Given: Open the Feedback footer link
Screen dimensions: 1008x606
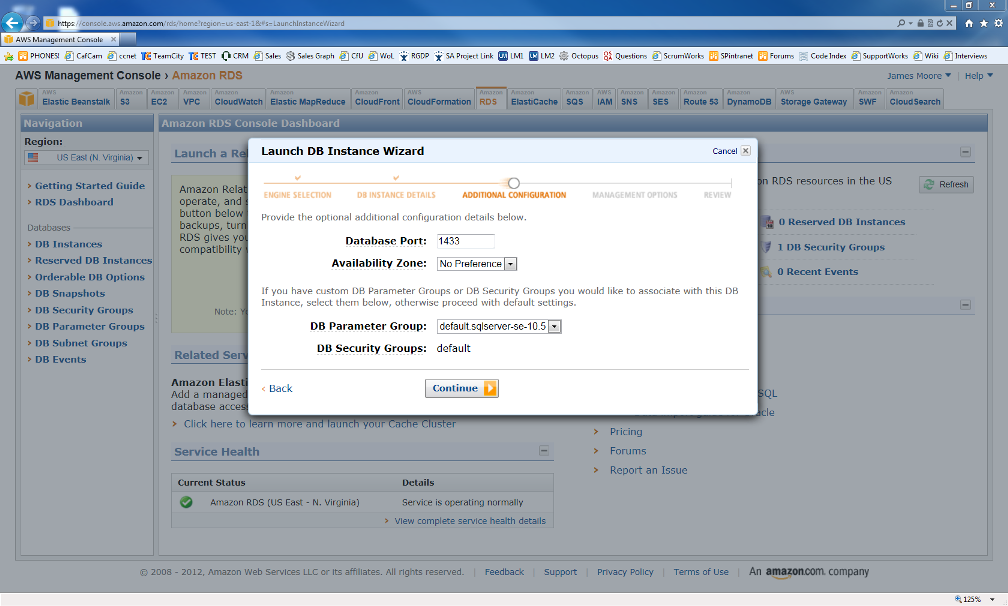Looking at the screenshot, I should pos(504,572).
